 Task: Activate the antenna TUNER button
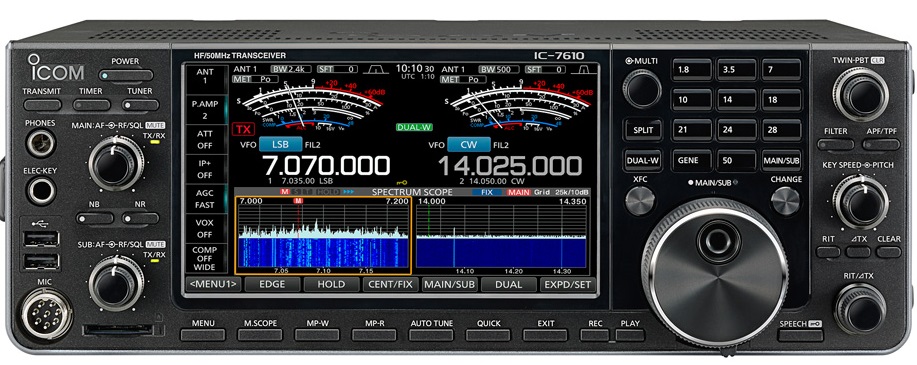pos(140,105)
